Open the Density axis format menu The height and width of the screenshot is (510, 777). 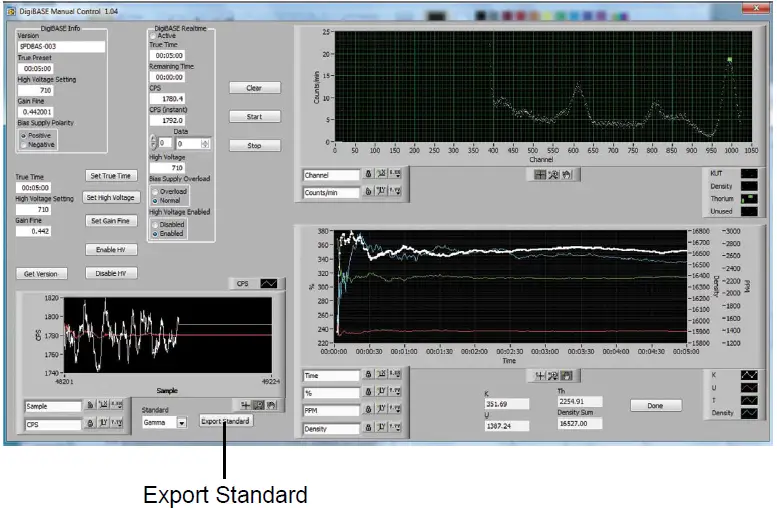coord(395,427)
